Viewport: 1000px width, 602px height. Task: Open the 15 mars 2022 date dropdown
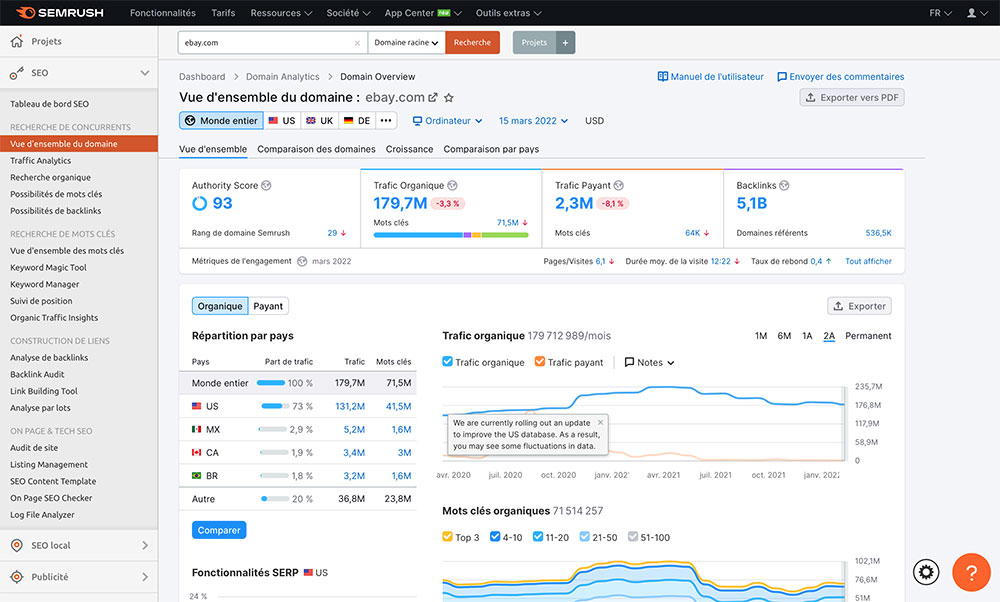click(x=533, y=121)
